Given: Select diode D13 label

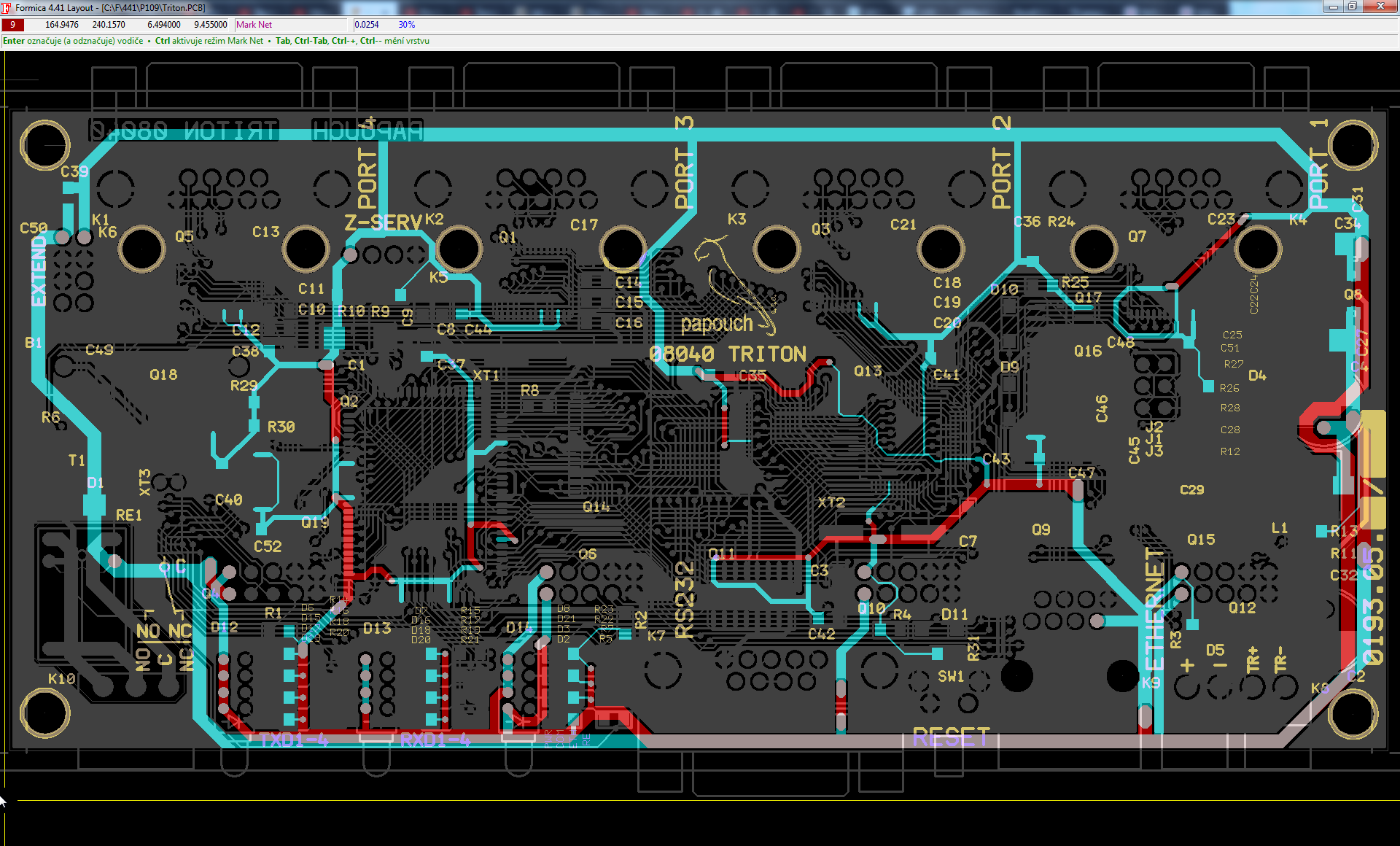Looking at the screenshot, I should (377, 629).
